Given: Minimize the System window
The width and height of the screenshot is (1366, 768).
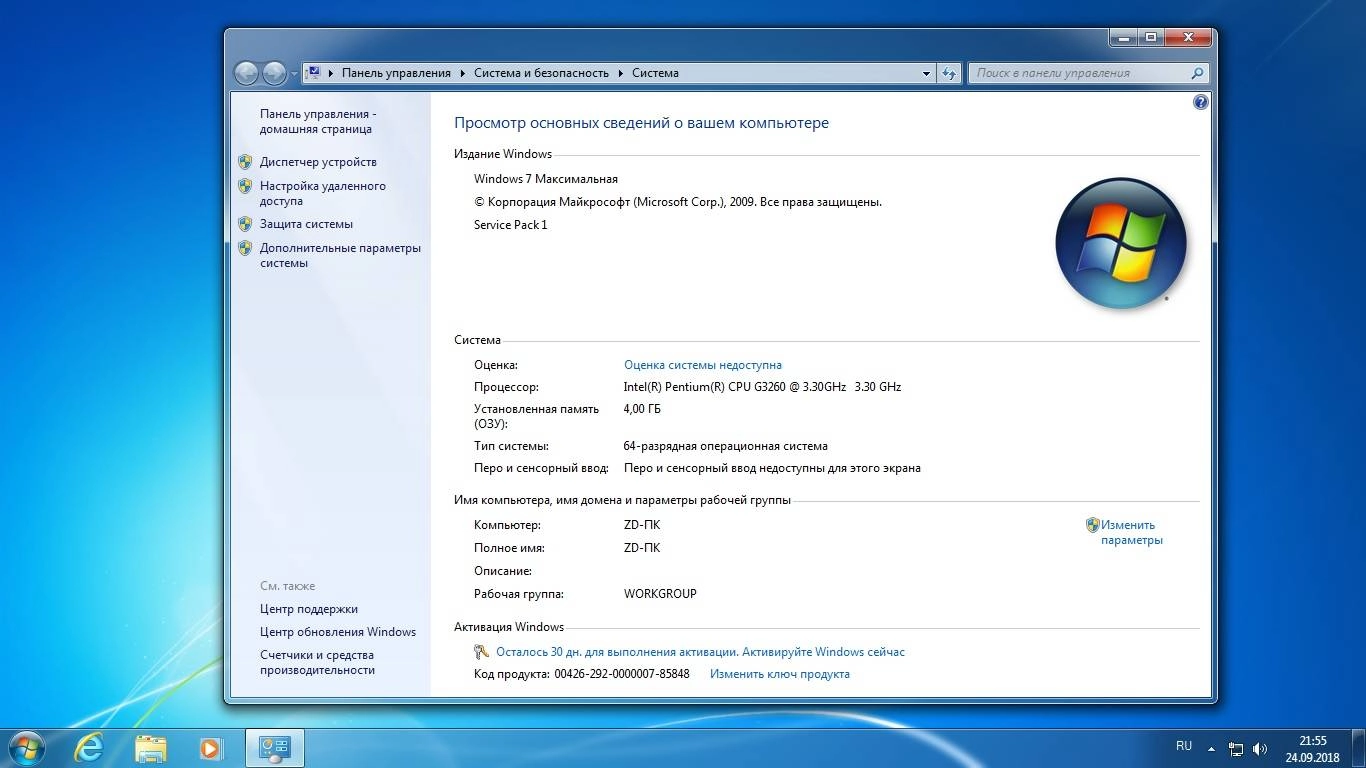Looking at the screenshot, I should (x=1124, y=38).
